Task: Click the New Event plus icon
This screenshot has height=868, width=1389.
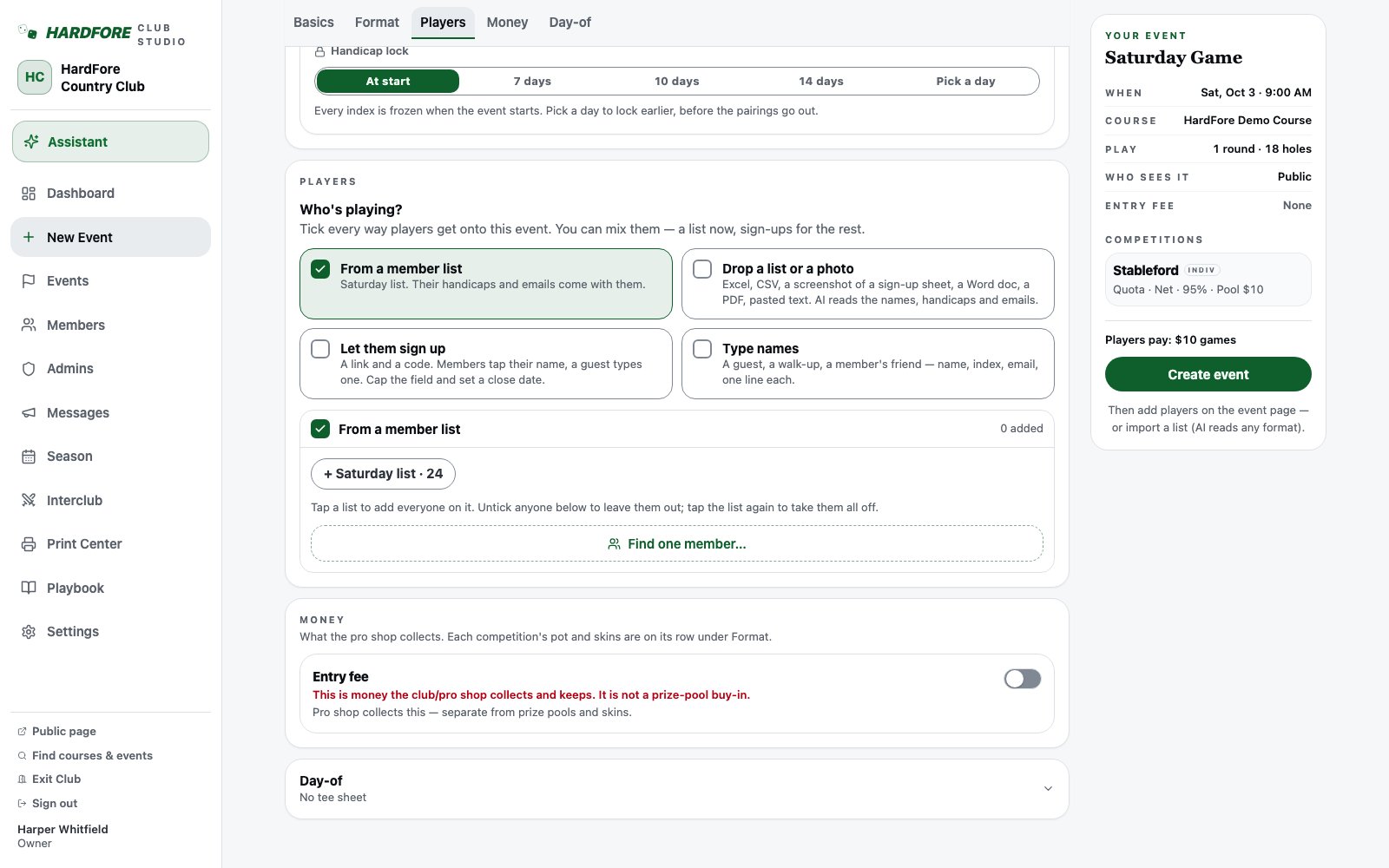Action: pos(29,237)
